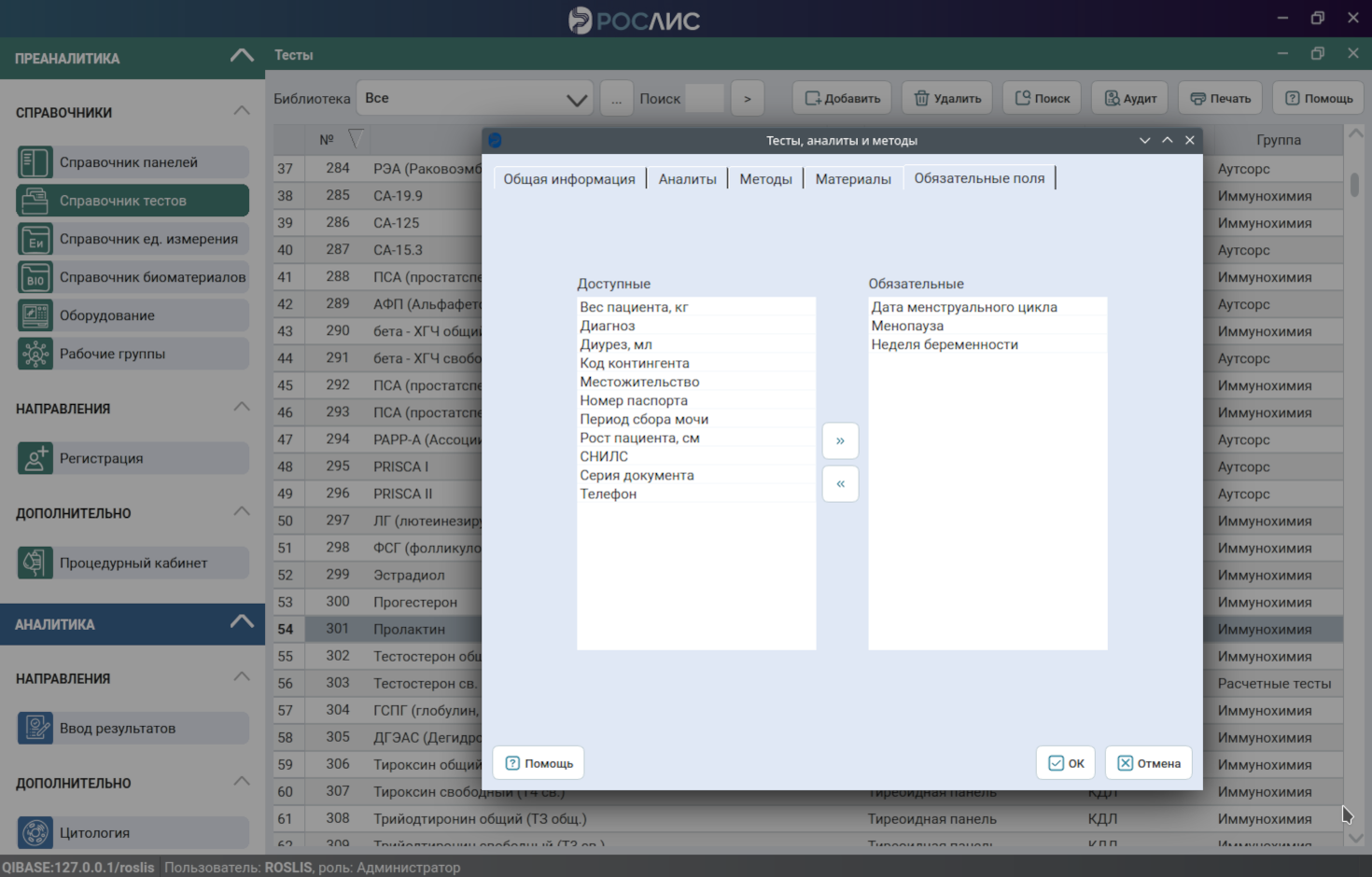Collapse the АНАЛИТИКА section
Image resolution: width=1372 pixels, height=877 pixels.
[242, 622]
